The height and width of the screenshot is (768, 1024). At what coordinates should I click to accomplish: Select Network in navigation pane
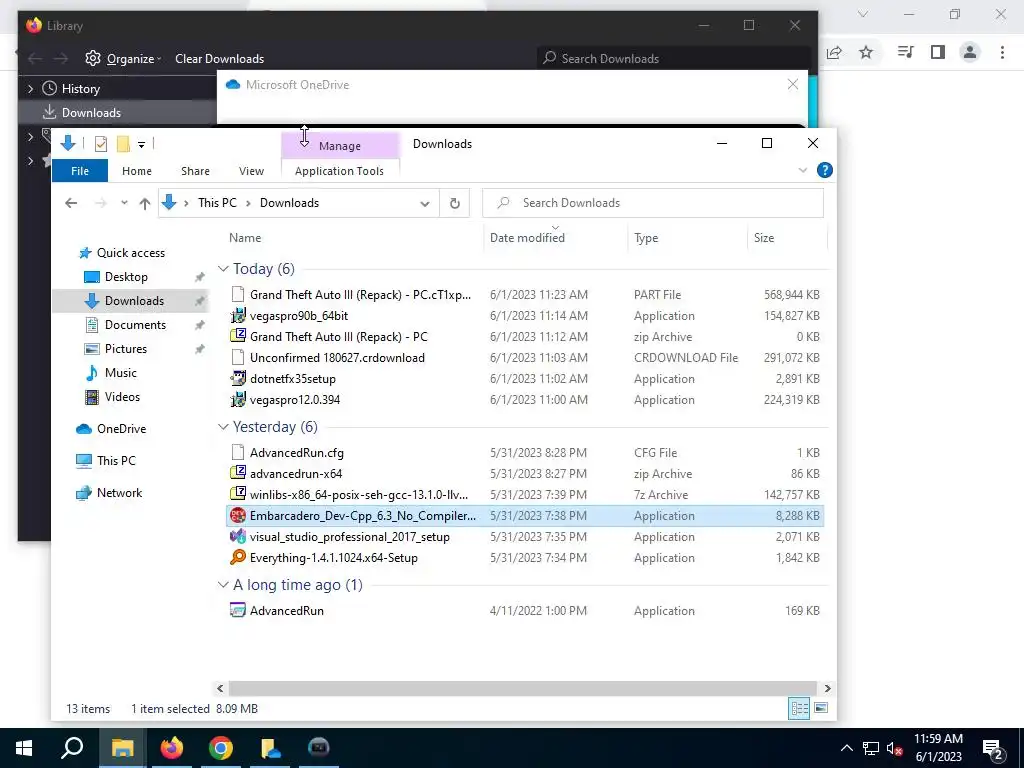pos(120,493)
